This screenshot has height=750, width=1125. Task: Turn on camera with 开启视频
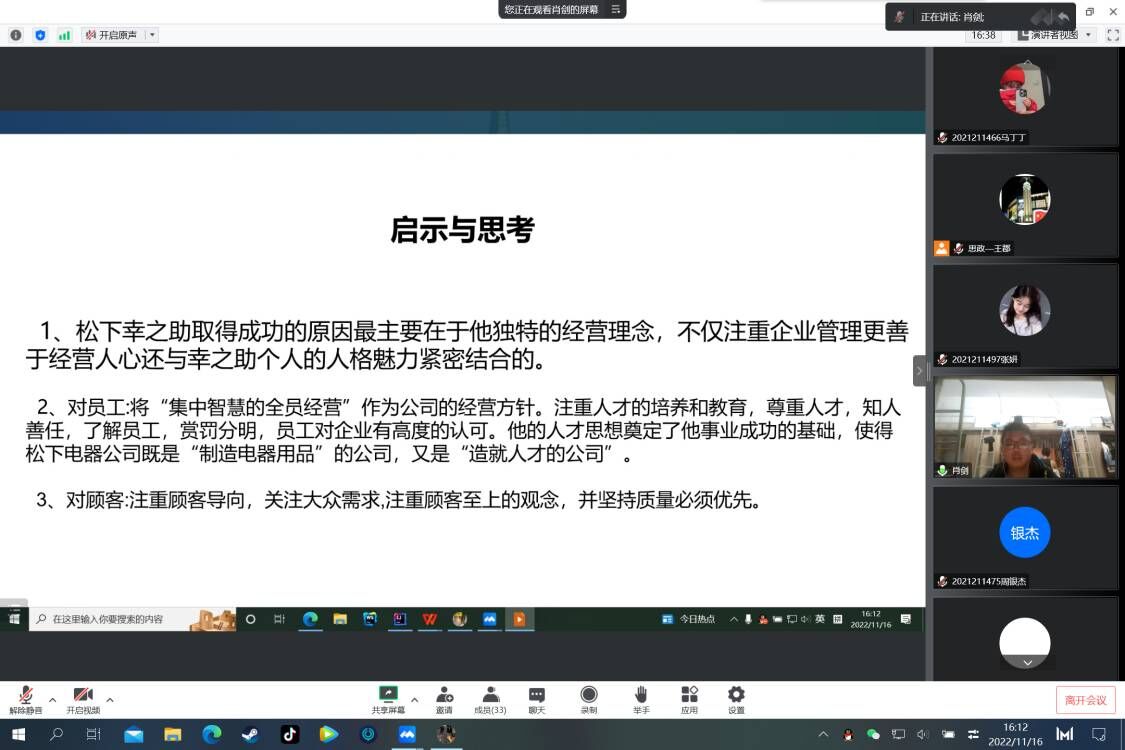83,699
